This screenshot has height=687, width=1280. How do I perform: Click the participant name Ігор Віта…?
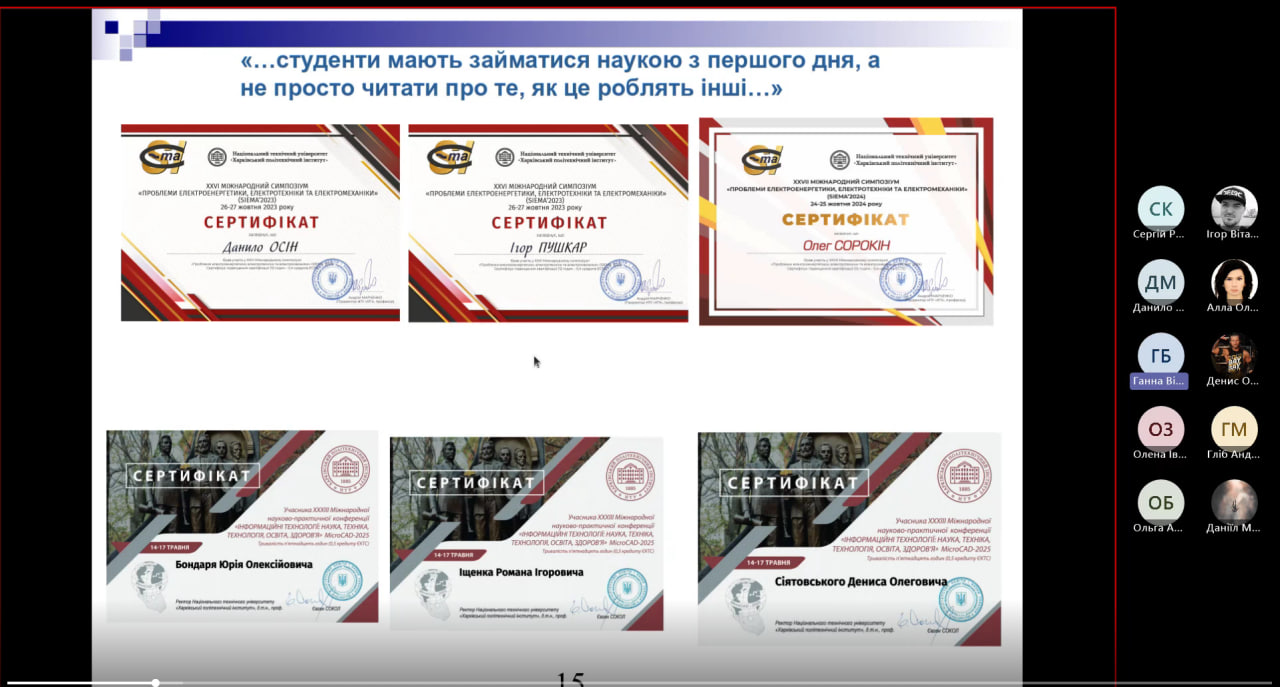1233,234
